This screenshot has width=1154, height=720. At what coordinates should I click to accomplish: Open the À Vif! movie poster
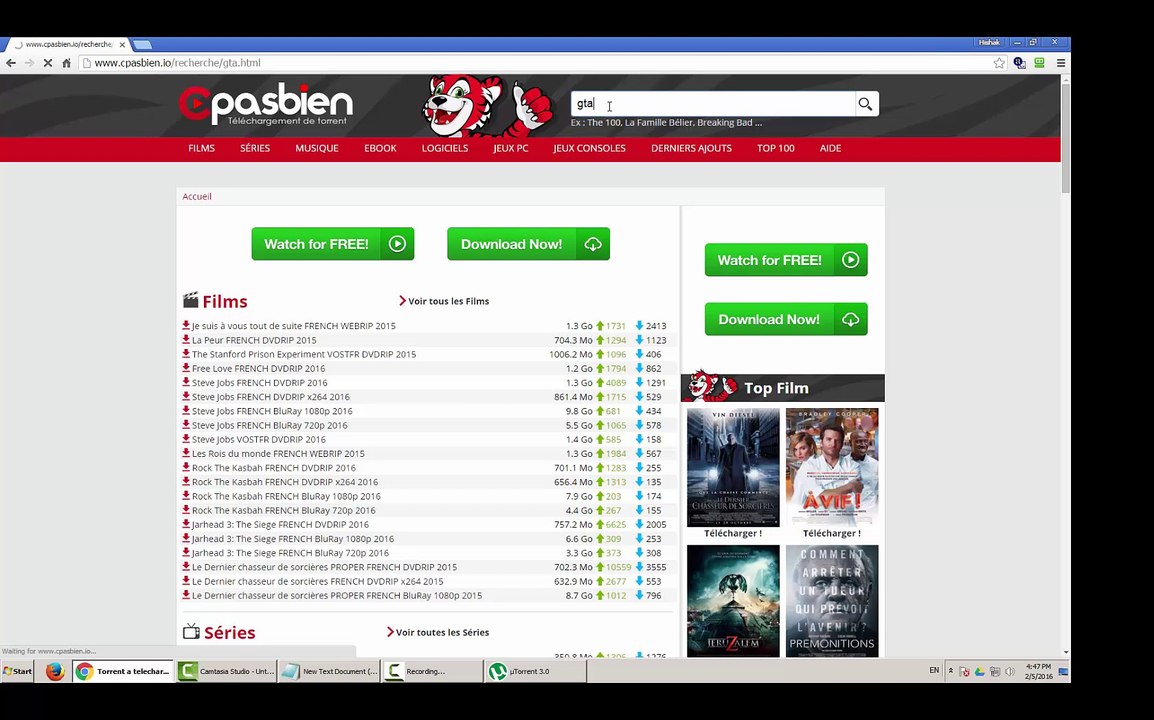click(x=832, y=467)
